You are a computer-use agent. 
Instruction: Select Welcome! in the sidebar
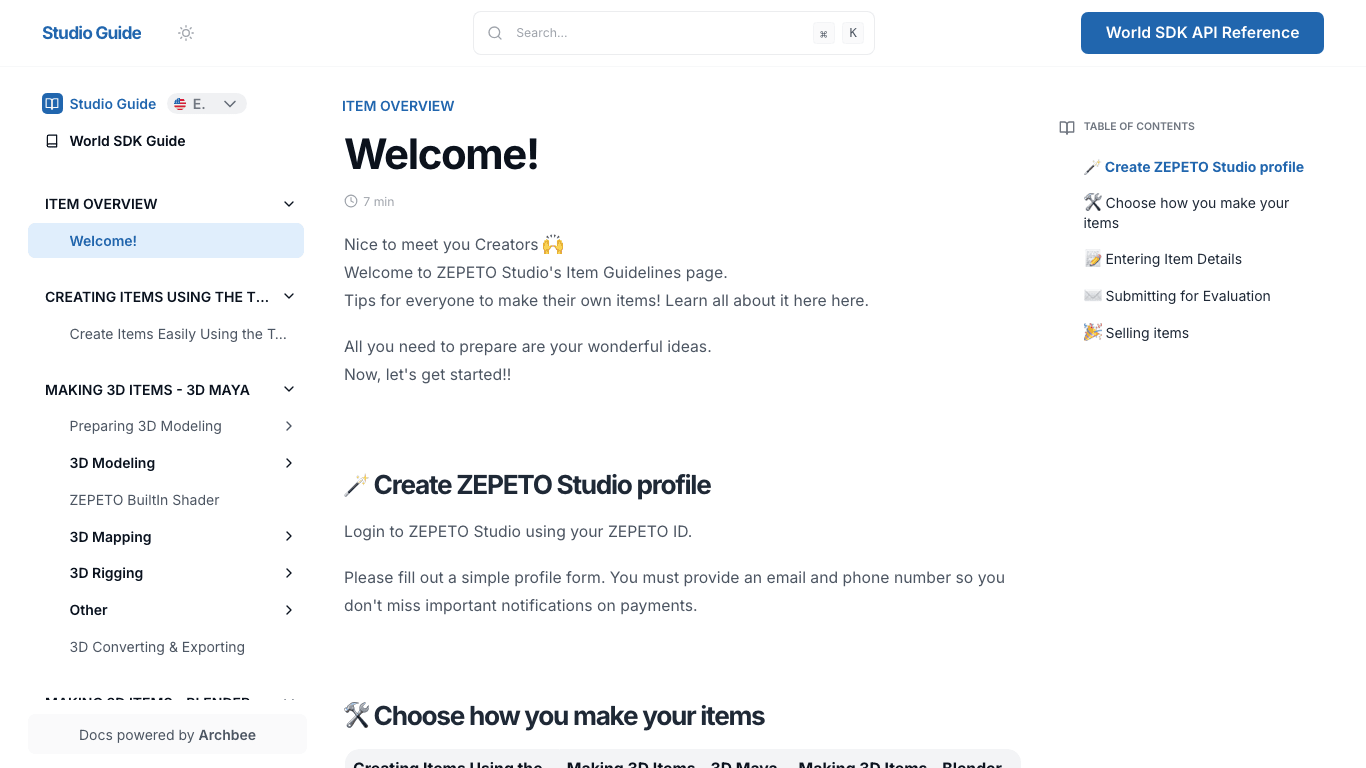click(103, 240)
